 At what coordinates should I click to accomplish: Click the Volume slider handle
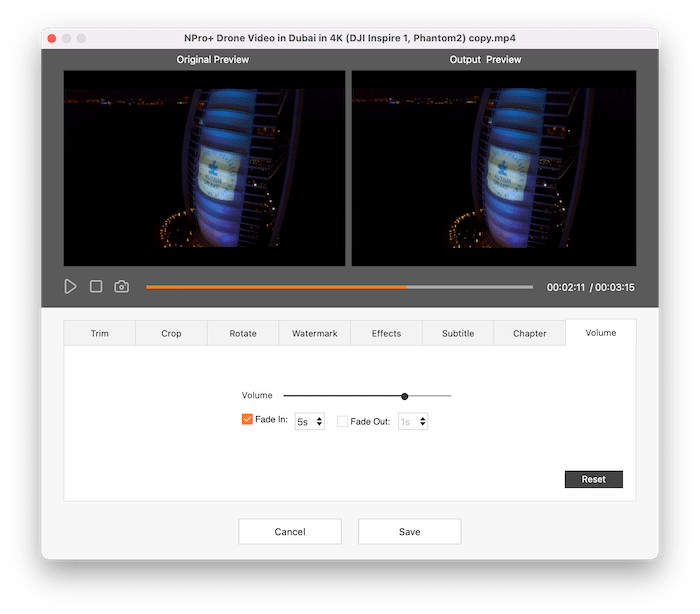coord(405,396)
